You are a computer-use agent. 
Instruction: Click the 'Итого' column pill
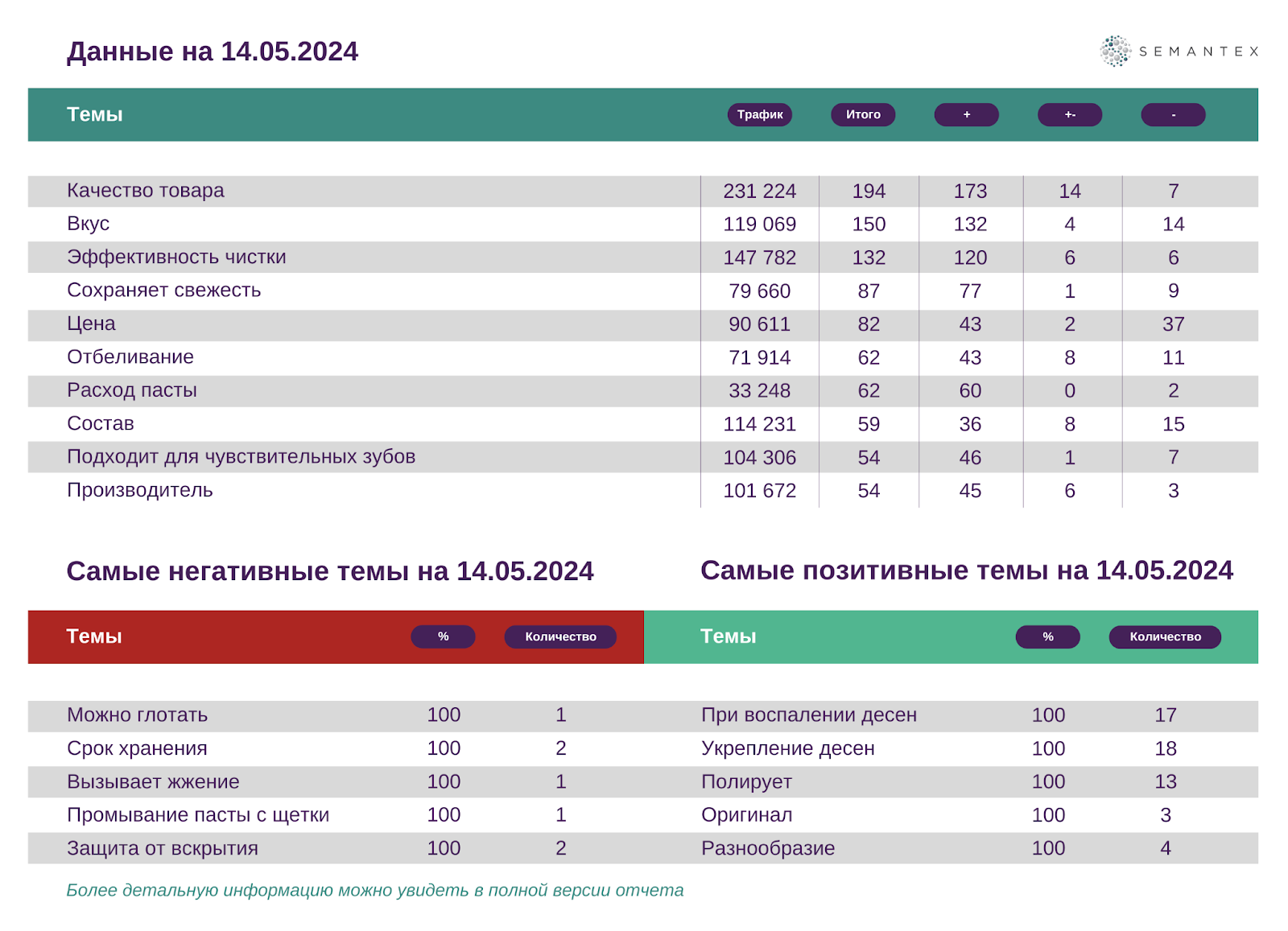(x=863, y=114)
